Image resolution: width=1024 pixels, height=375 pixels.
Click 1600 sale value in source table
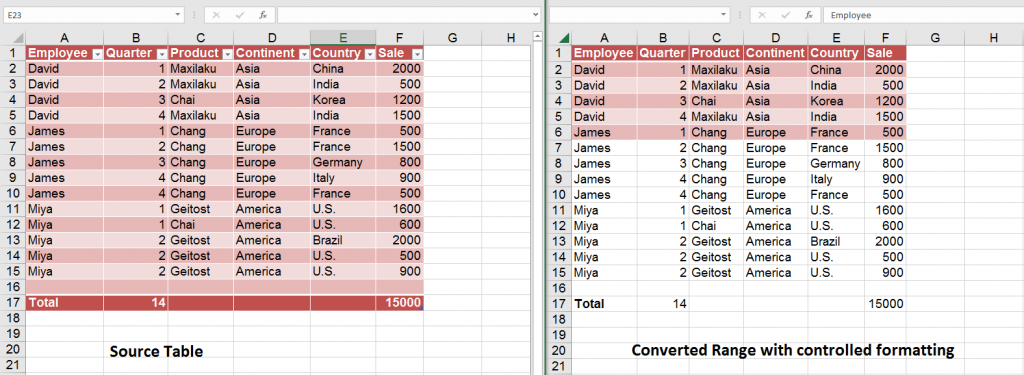[x=400, y=209]
